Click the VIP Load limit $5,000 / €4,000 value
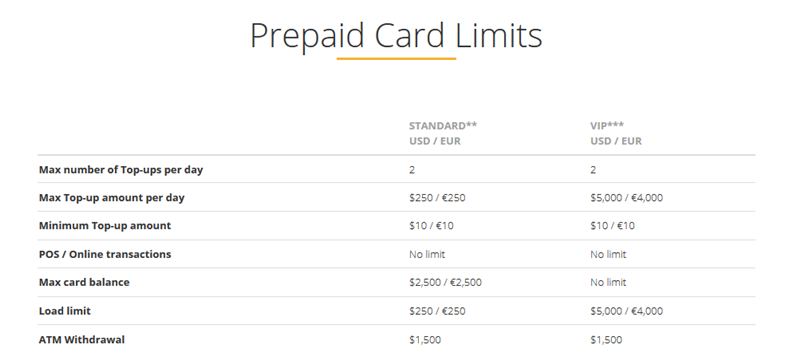This screenshot has width=800, height=360. 627,311
